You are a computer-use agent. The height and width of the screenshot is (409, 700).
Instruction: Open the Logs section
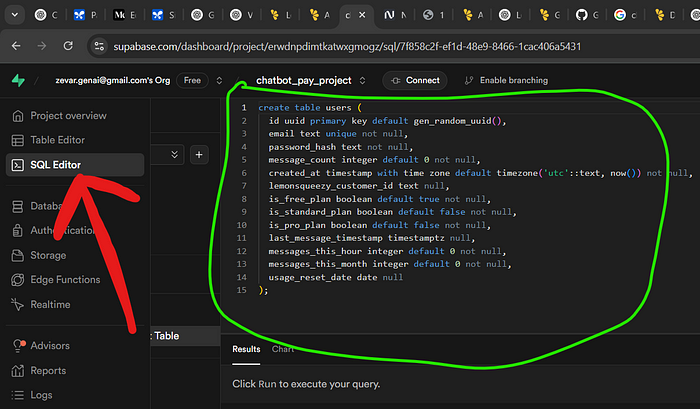(x=32, y=395)
